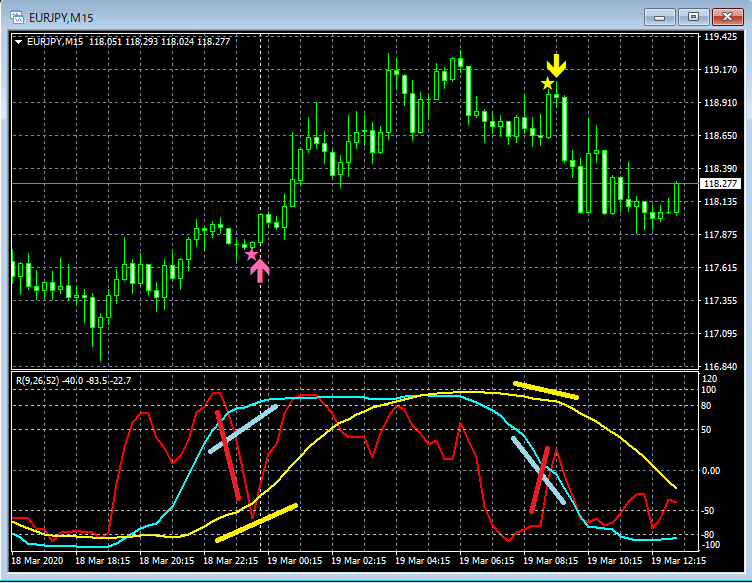Image resolution: width=752 pixels, height=583 pixels.
Task: Select the light blue trendline near 18 Mar 22:15
Action: [243, 429]
